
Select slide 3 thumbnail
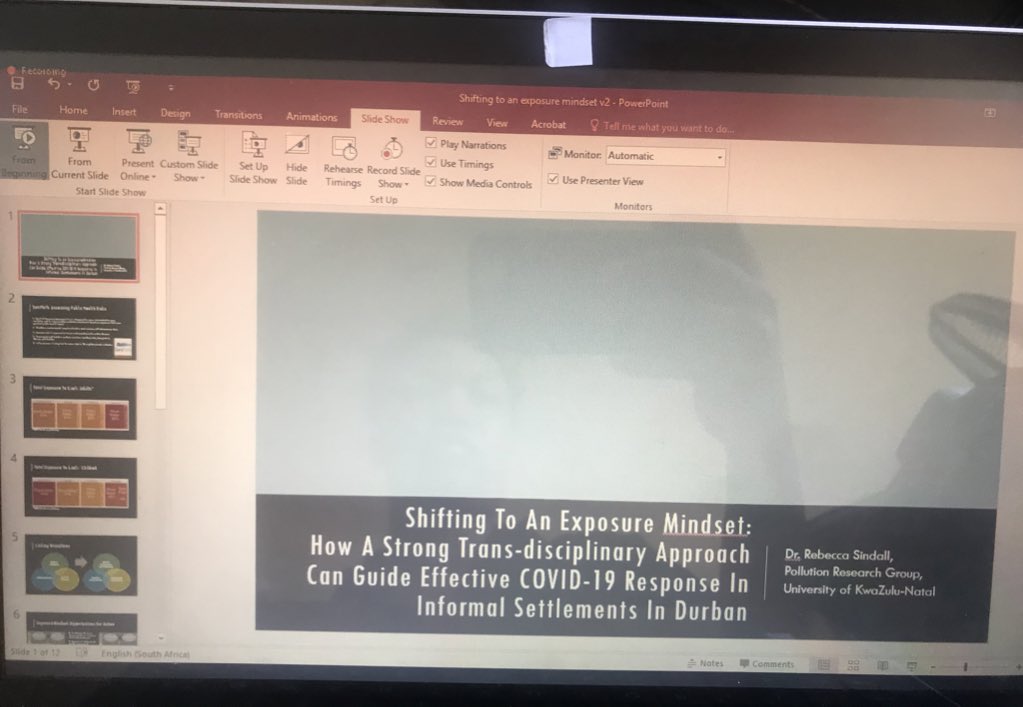(x=80, y=408)
